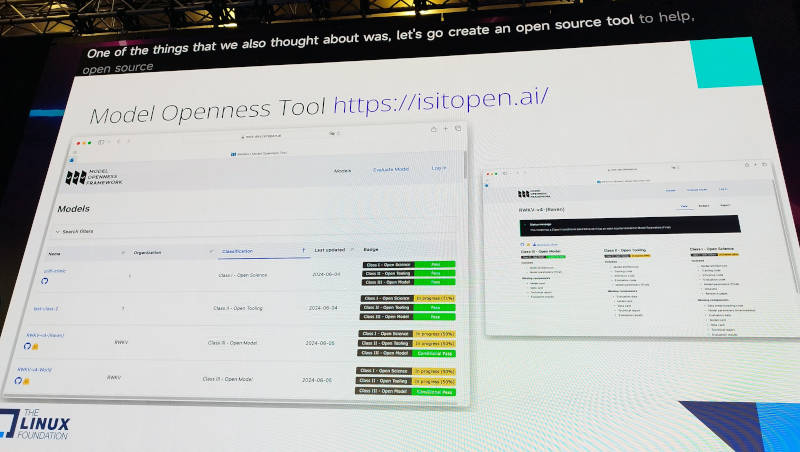Open tab overview icon in Models list browser
This screenshot has height=452, width=800.
pyautogui.click(x=458, y=129)
